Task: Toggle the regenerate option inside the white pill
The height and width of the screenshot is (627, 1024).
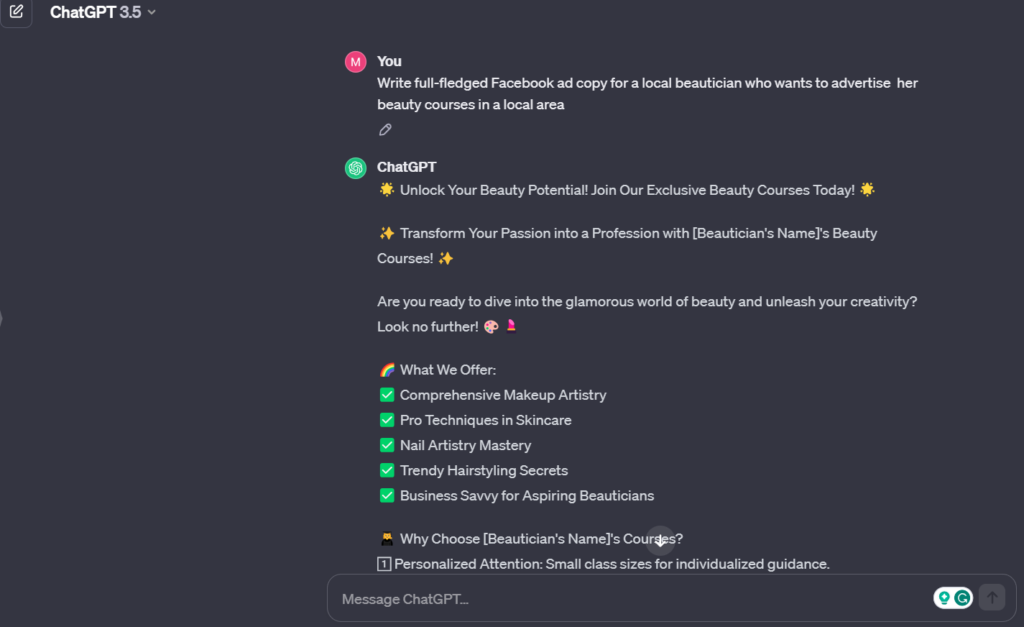Action: pyautogui.click(x=961, y=597)
